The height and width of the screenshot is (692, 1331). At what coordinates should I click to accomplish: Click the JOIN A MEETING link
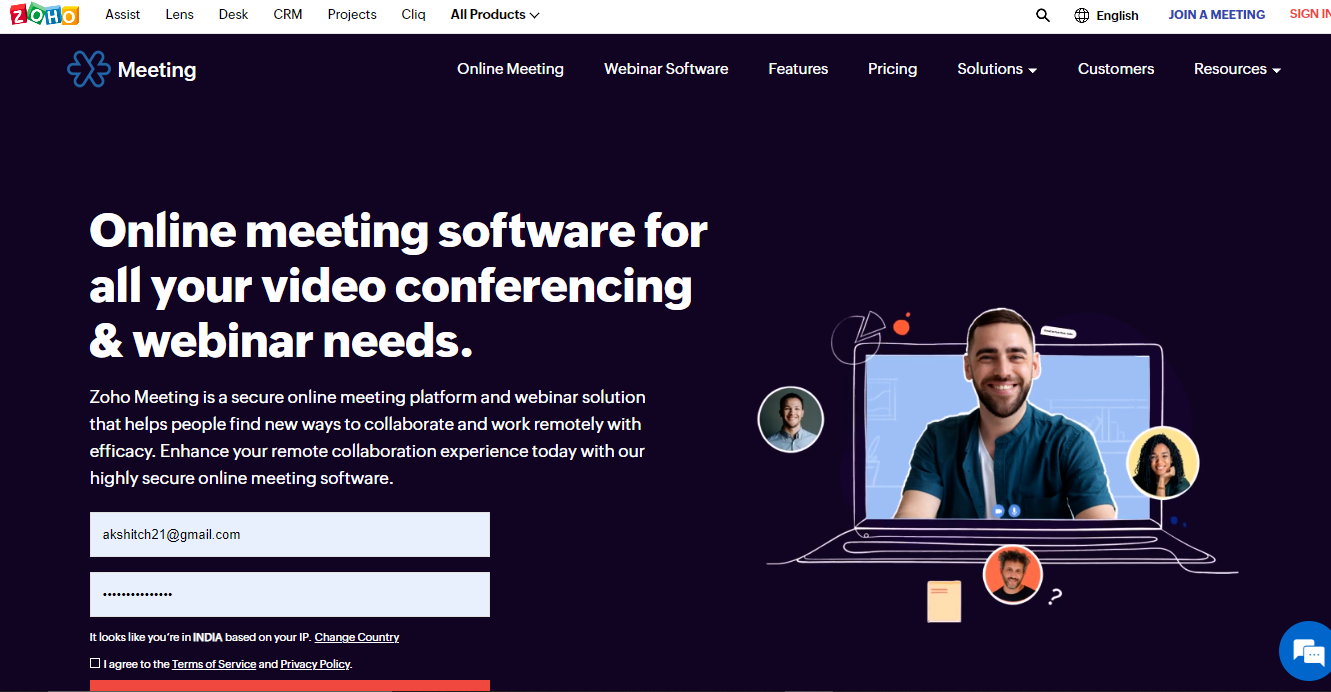pos(1216,15)
